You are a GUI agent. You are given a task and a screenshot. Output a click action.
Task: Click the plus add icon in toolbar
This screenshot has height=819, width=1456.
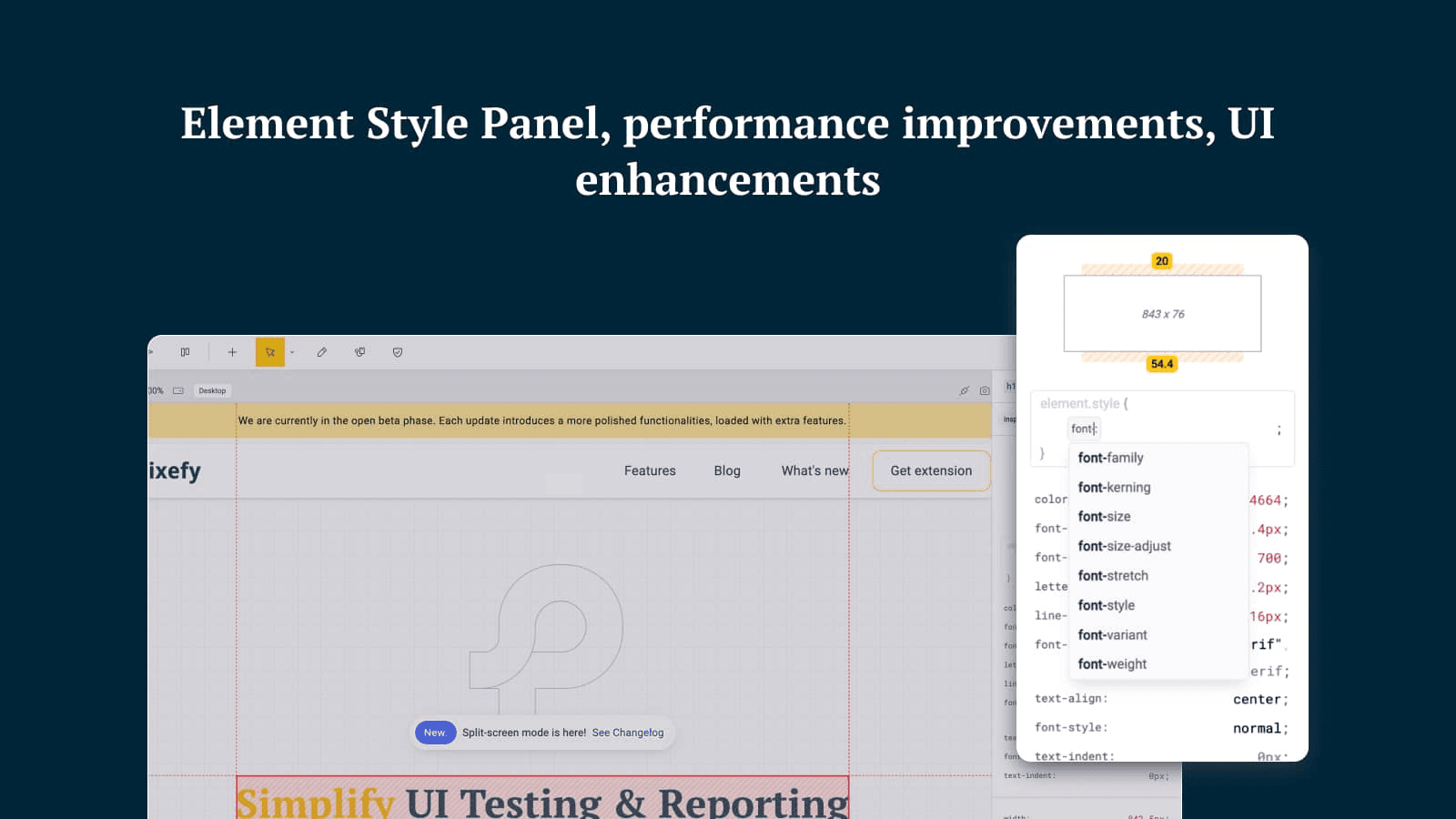click(232, 352)
